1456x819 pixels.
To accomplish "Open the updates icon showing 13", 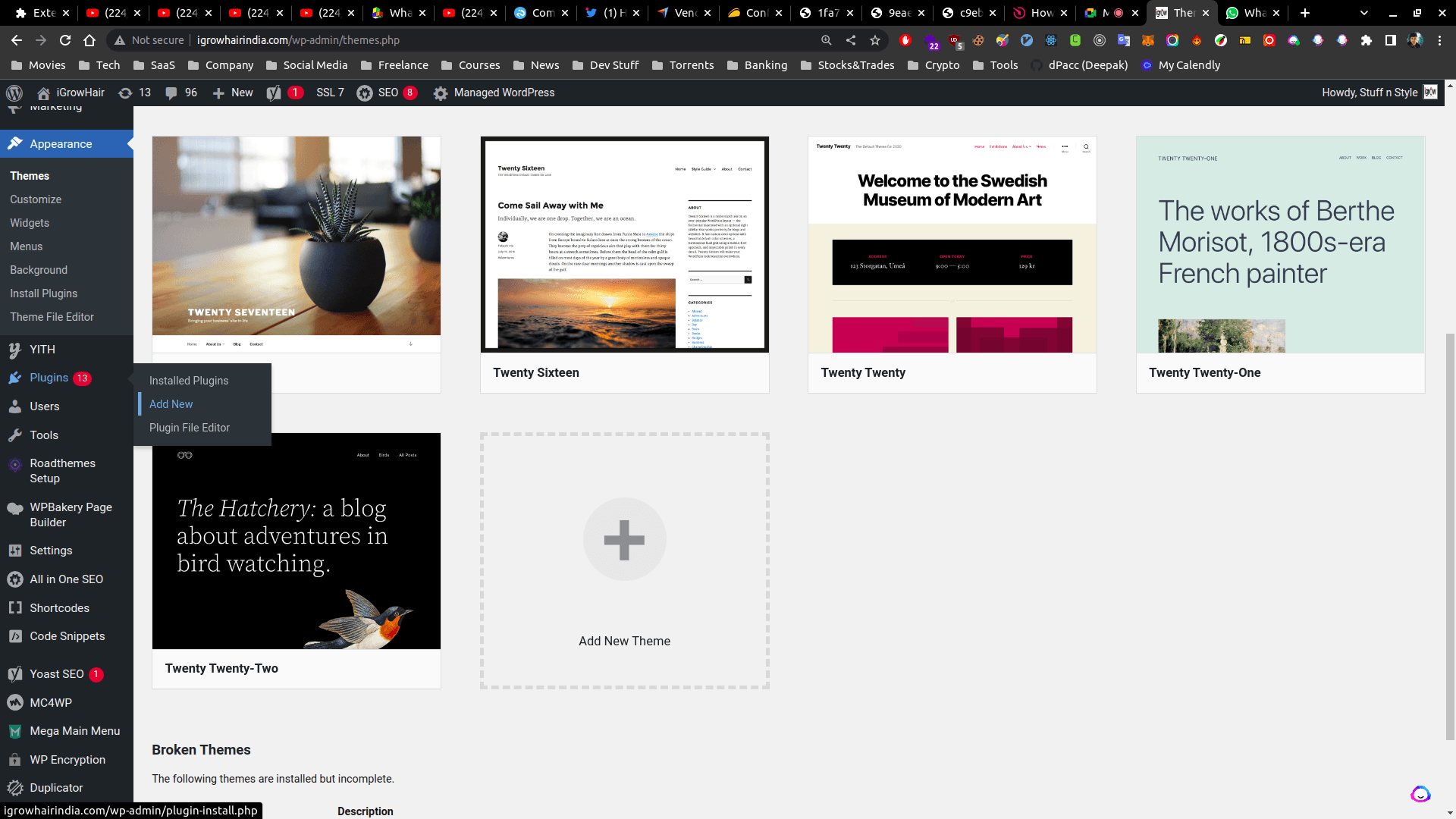I will (x=126, y=93).
